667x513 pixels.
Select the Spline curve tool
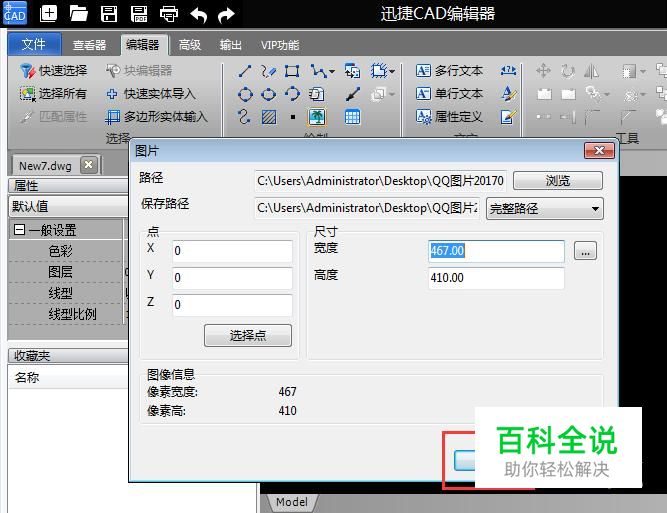[x=245, y=117]
